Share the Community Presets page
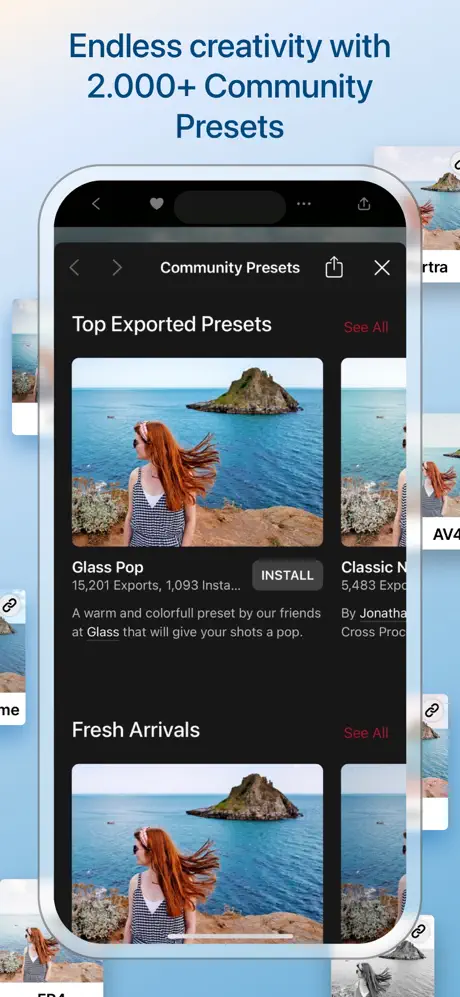Screen dimensions: 460x997 point(334,267)
